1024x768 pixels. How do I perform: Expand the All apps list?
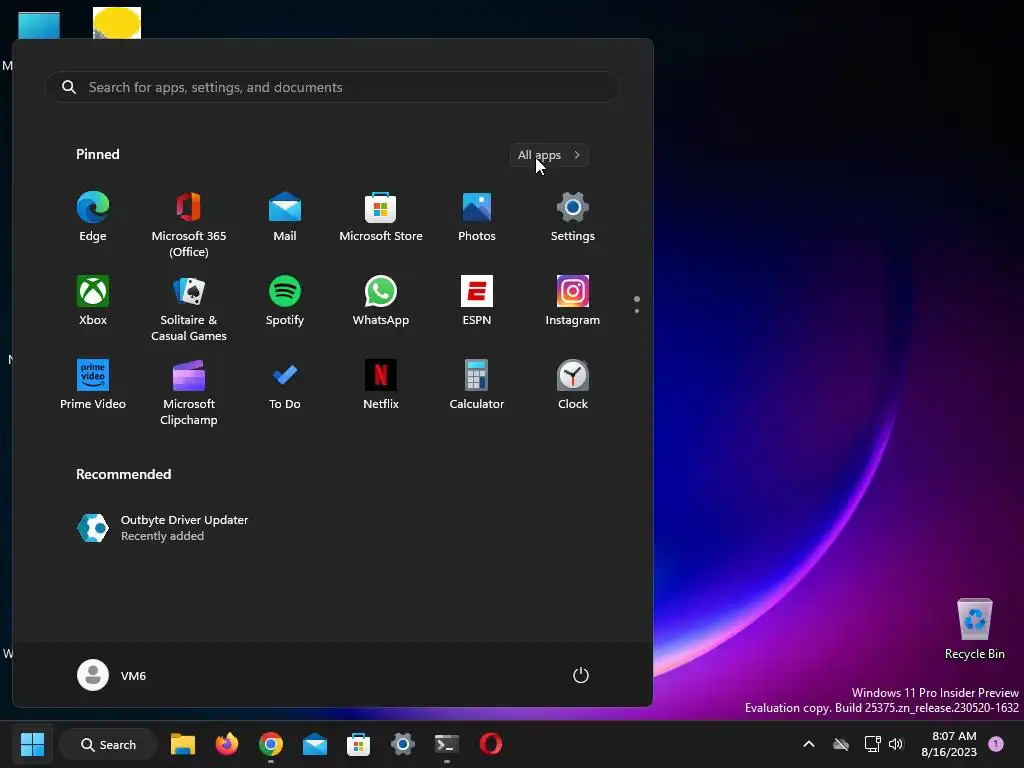[x=549, y=155]
